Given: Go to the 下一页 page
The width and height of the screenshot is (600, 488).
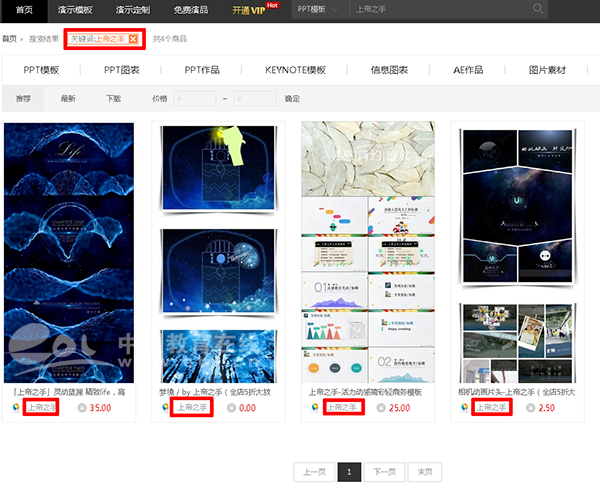Looking at the screenshot, I should tap(384, 472).
